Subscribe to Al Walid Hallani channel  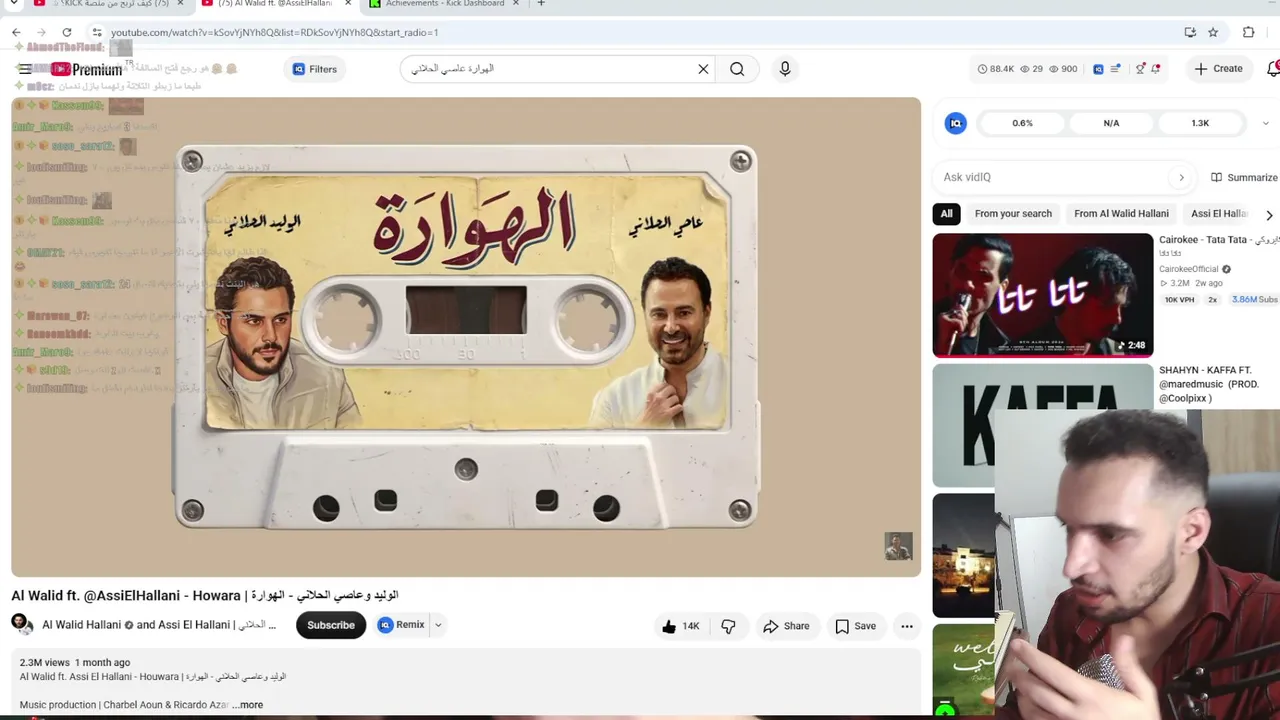coord(331,625)
